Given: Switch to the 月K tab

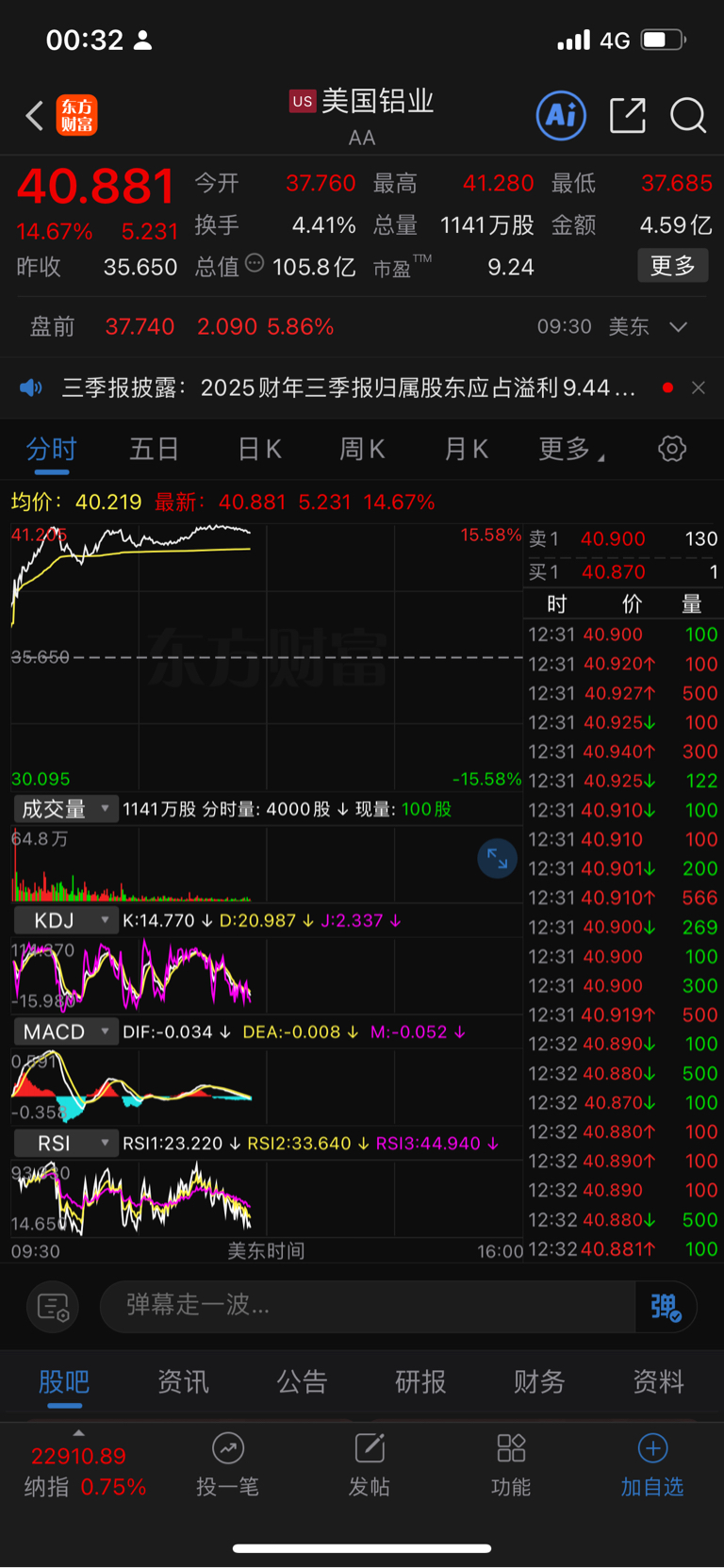Looking at the screenshot, I should [x=466, y=449].
